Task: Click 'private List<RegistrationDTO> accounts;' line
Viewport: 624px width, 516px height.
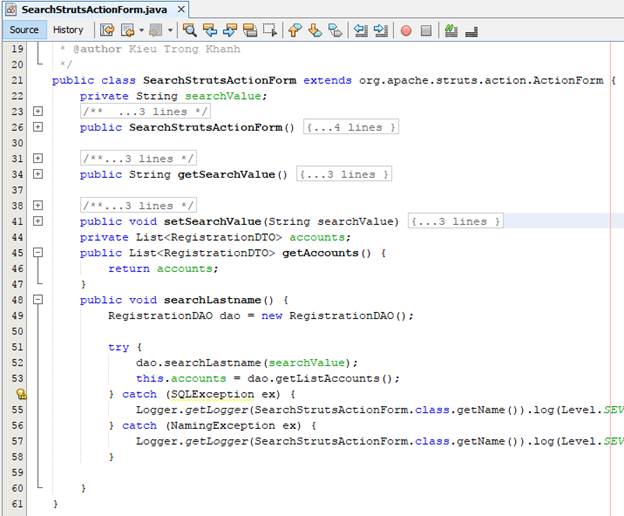Action: 215,238
